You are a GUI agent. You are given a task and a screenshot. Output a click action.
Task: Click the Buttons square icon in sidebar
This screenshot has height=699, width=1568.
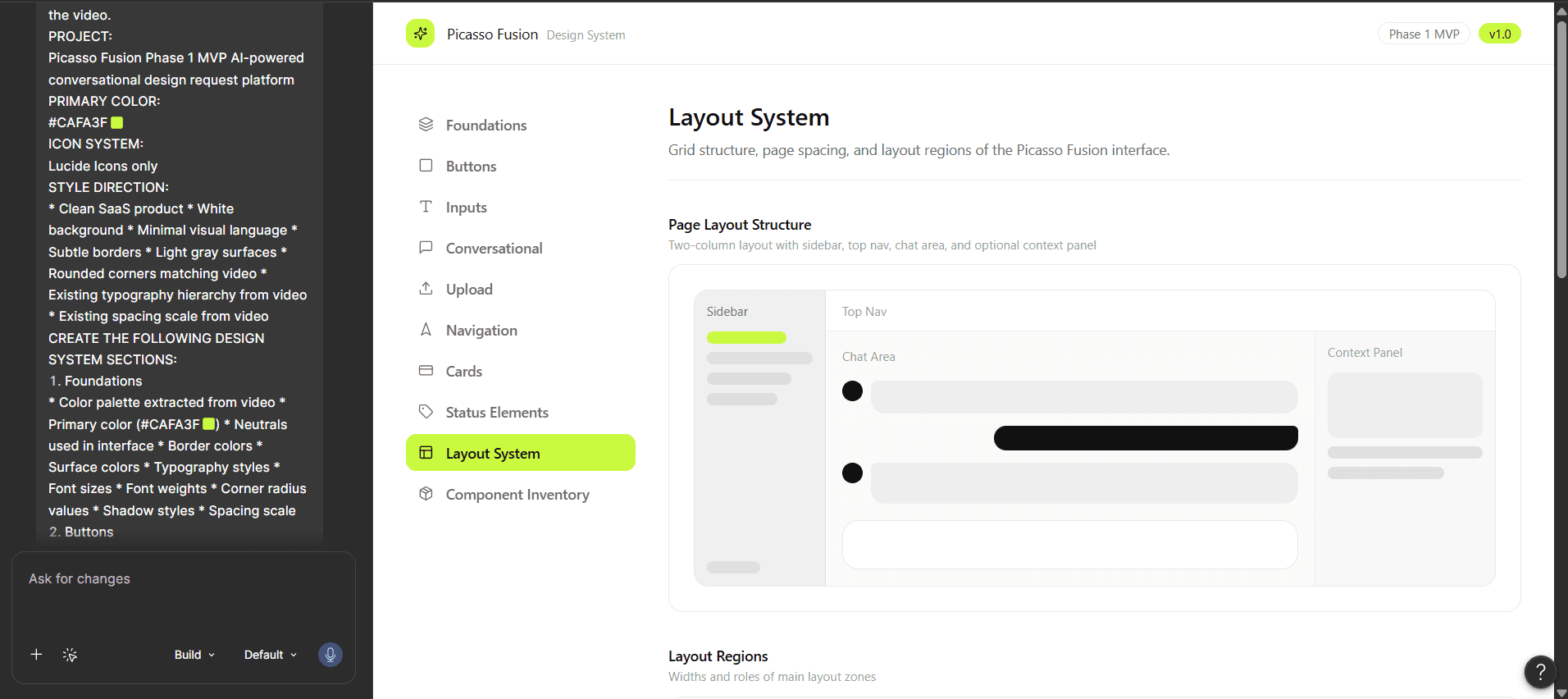(x=426, y=165)
